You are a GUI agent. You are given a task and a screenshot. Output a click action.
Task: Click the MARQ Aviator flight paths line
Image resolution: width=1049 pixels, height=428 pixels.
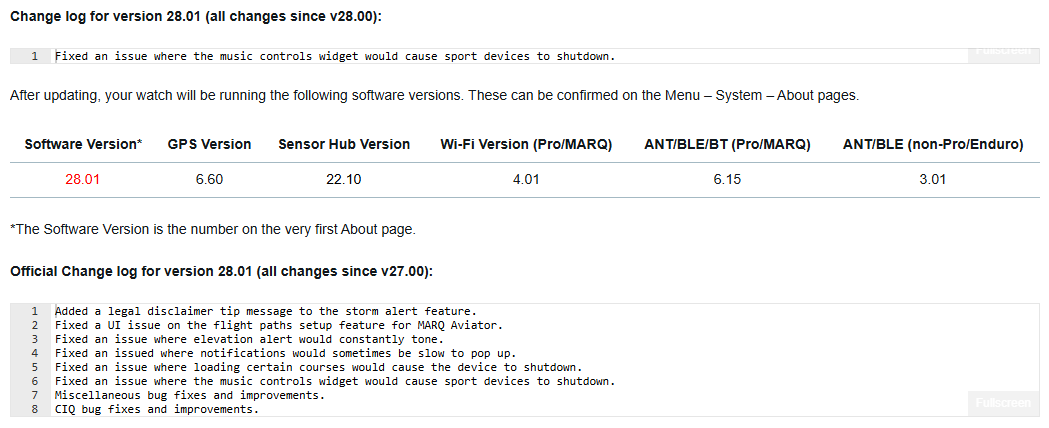tap(279, 325)
